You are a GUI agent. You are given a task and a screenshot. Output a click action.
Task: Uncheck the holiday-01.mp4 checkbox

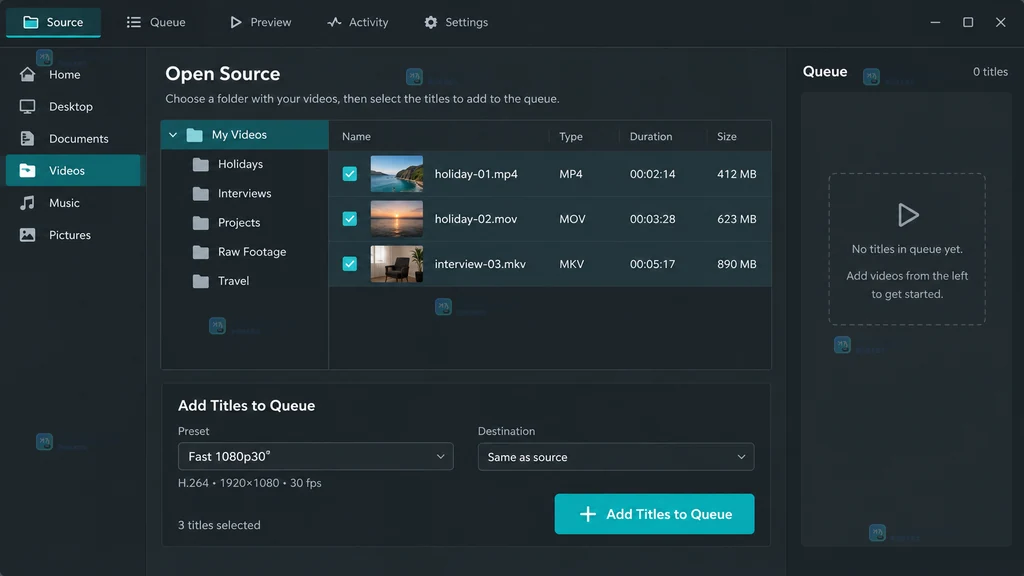[x=350, y=174]
